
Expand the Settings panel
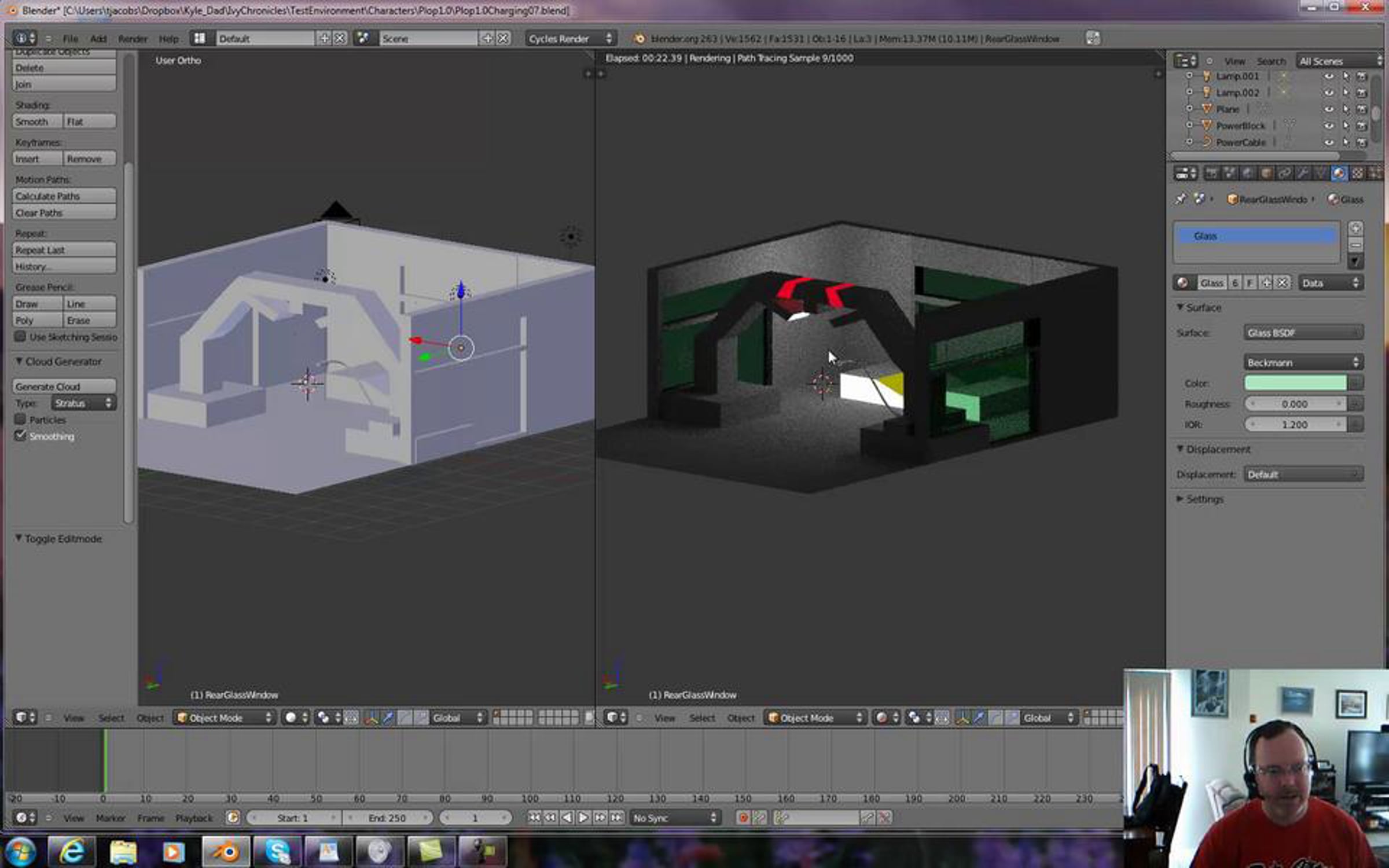(1204, 499)
